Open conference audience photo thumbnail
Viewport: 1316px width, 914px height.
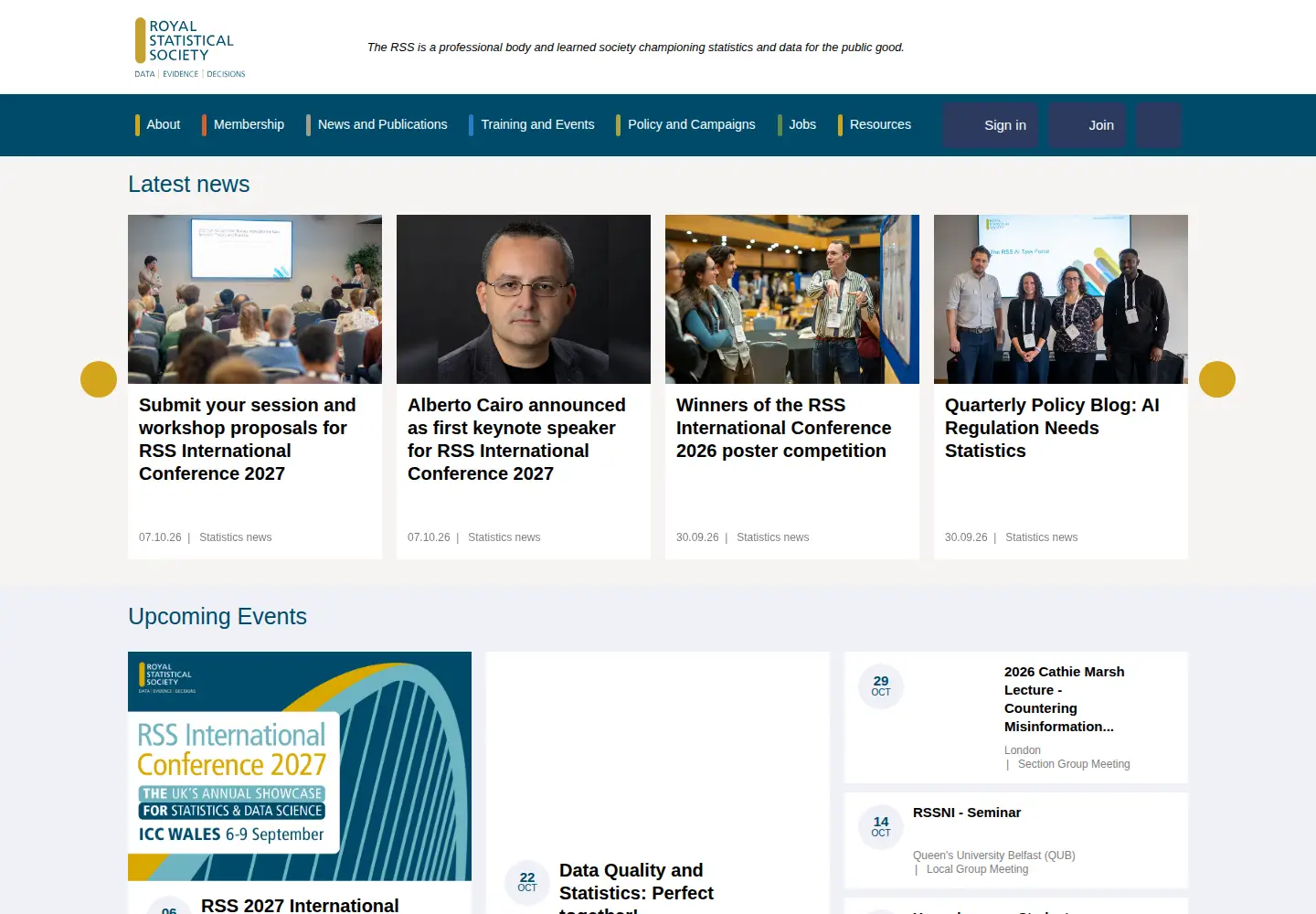tap(255, 299)
